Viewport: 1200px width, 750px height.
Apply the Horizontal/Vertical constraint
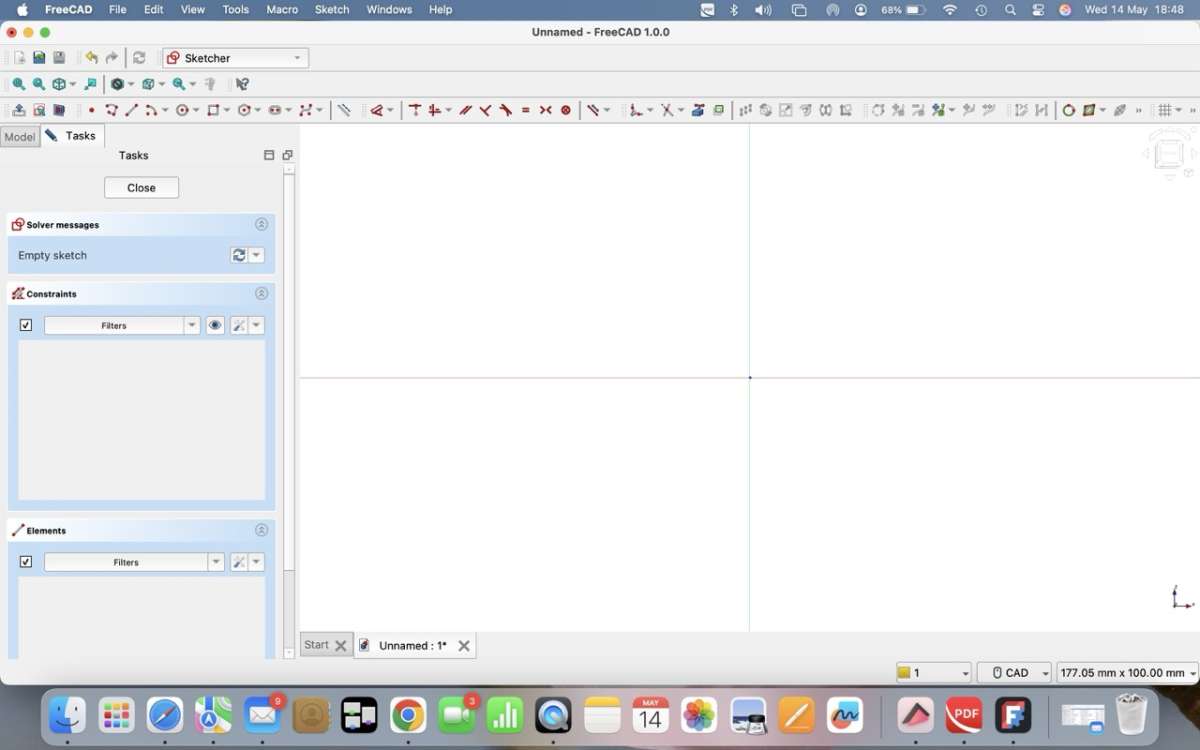(434, 110)
